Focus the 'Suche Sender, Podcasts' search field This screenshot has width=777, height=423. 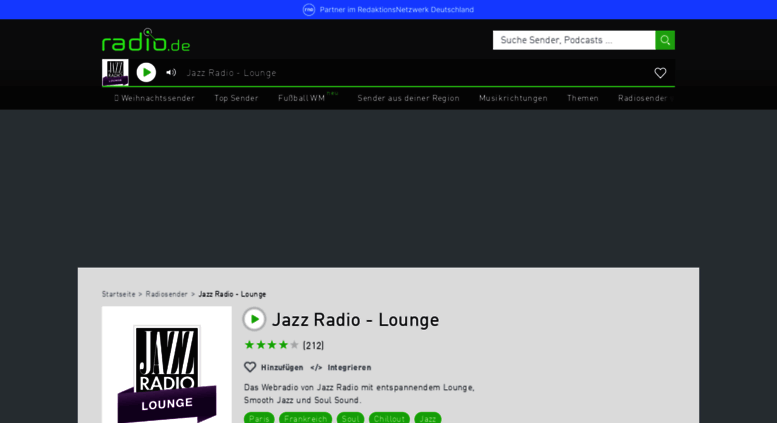(x=574, y=40)
